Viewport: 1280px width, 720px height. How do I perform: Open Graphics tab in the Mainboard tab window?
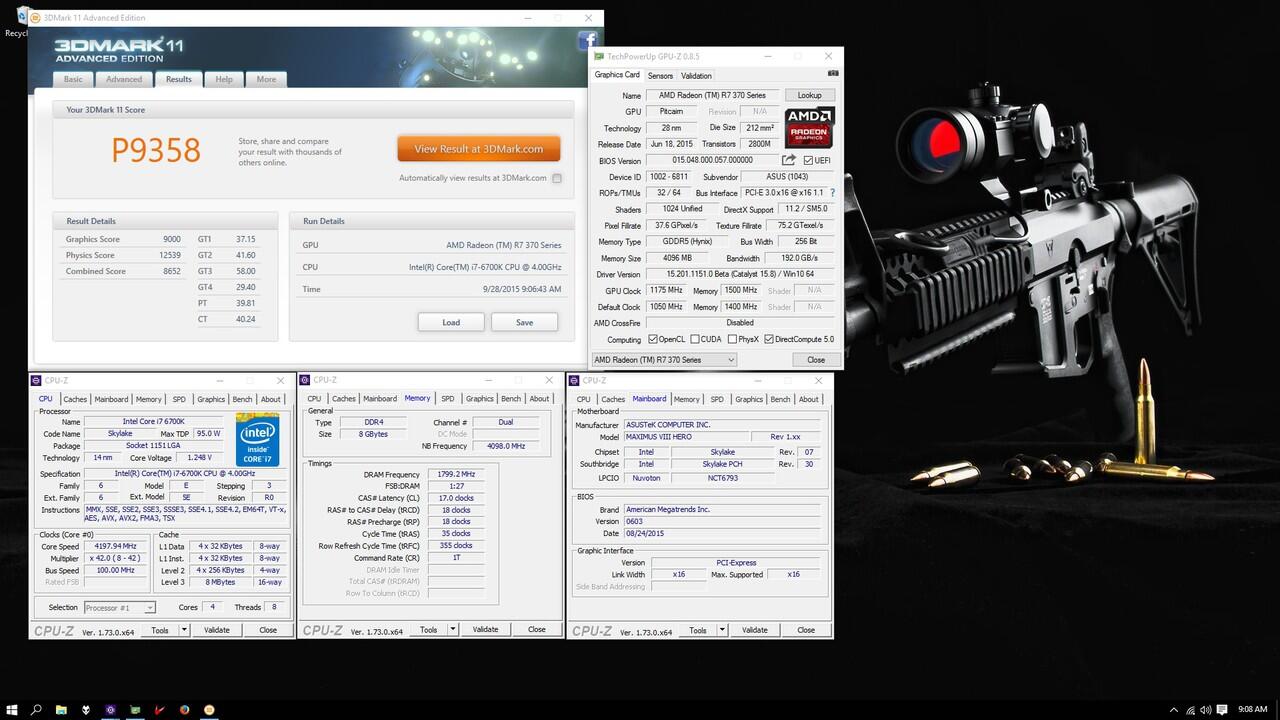click(749, 399)
